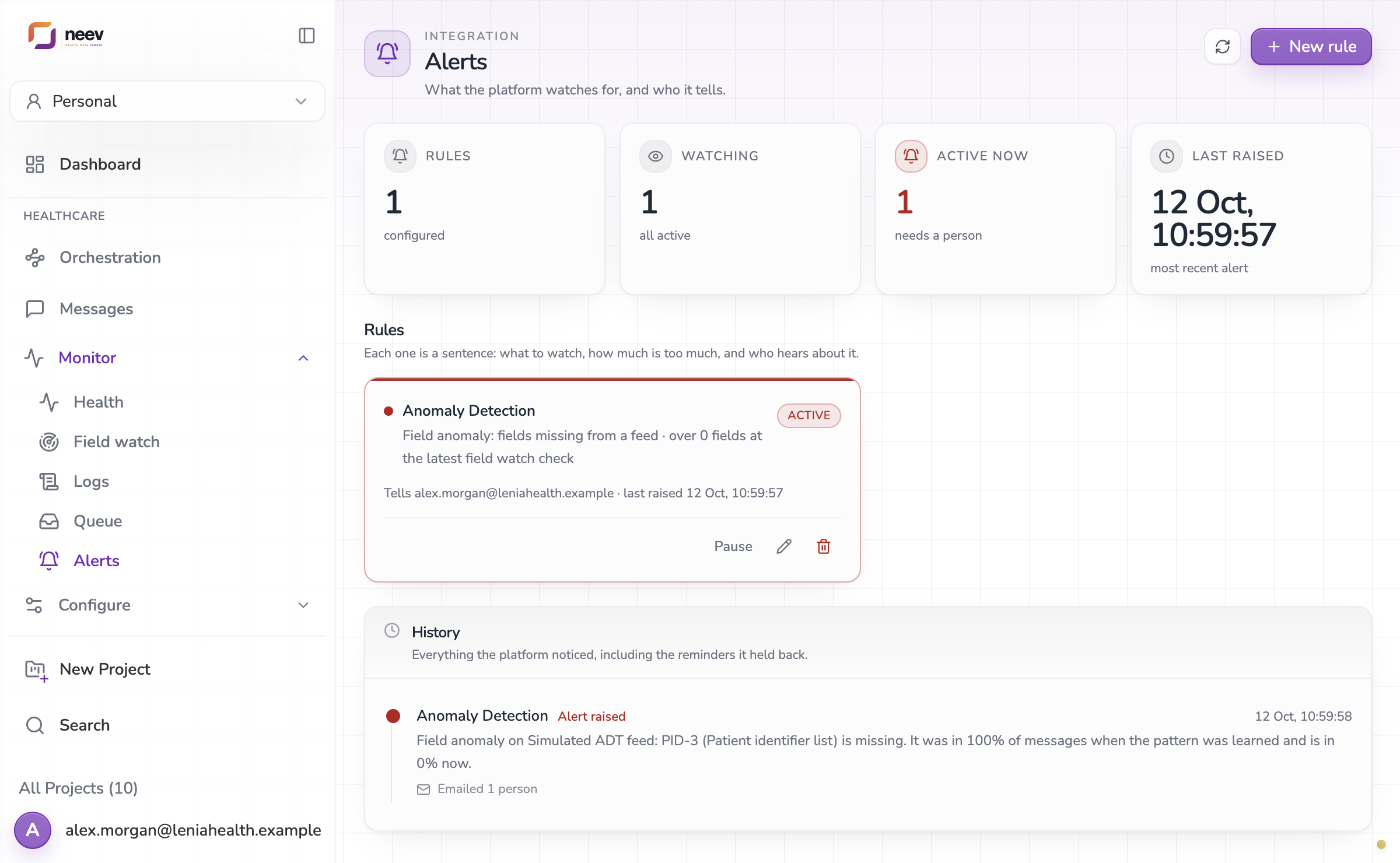This screenshot has height=863, width=1400.
Task: Click the ACTIVE status badge
Action: [x=809, y=416]
